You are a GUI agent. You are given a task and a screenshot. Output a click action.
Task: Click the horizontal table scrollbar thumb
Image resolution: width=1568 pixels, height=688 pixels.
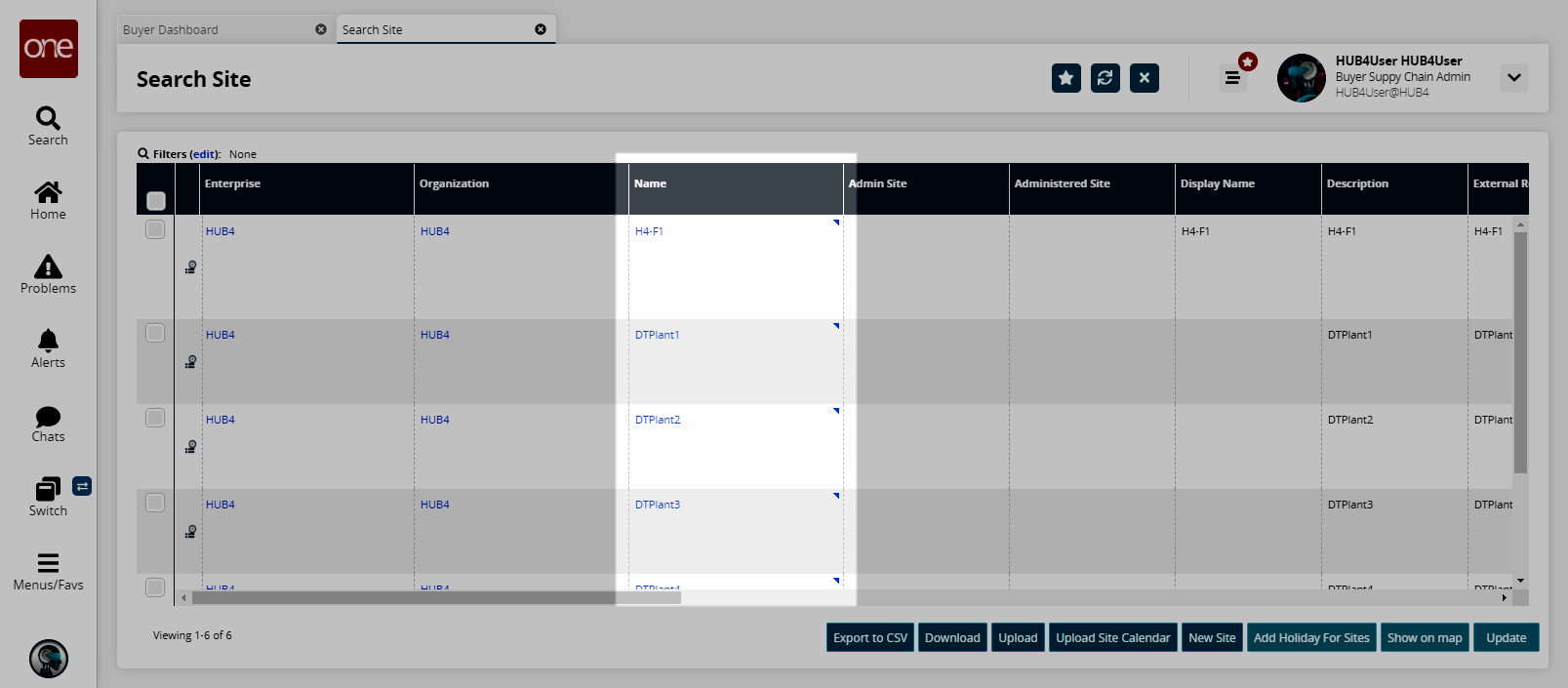point(436,597)
